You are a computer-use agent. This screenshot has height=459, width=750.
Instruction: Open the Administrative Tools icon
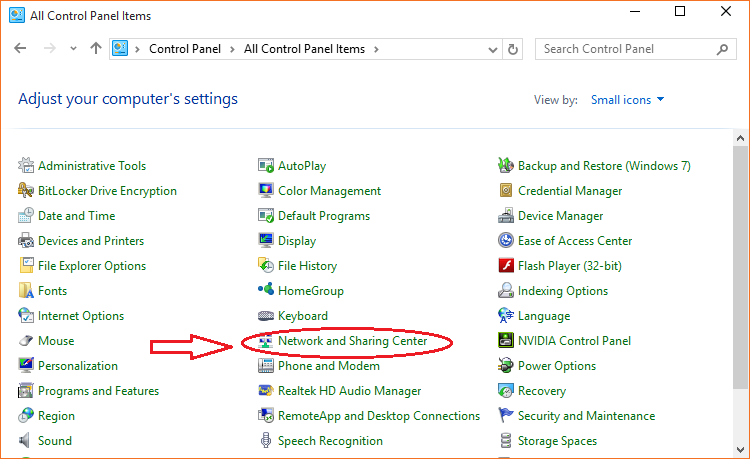point(26,165)
